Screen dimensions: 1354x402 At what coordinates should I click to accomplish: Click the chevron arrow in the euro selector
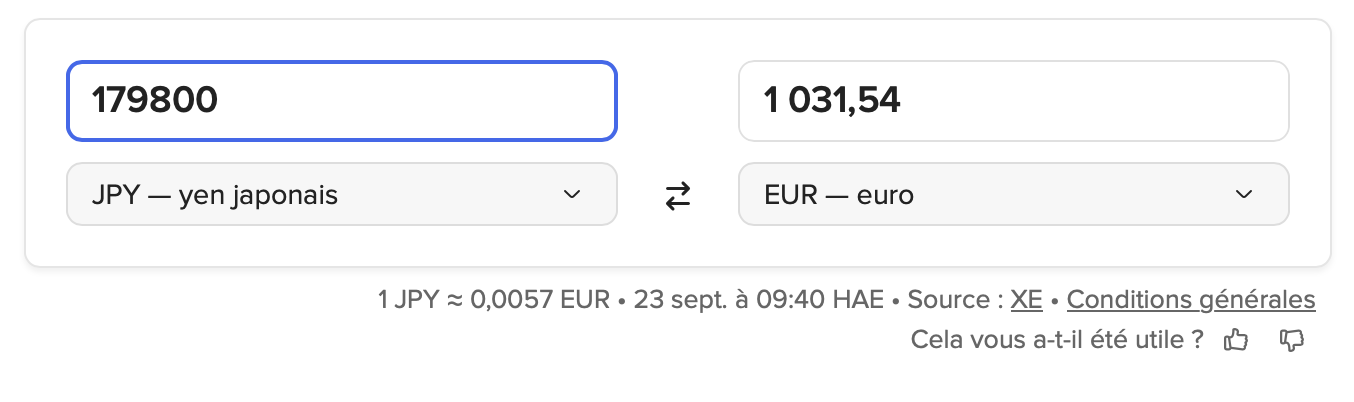(1244, 195)
